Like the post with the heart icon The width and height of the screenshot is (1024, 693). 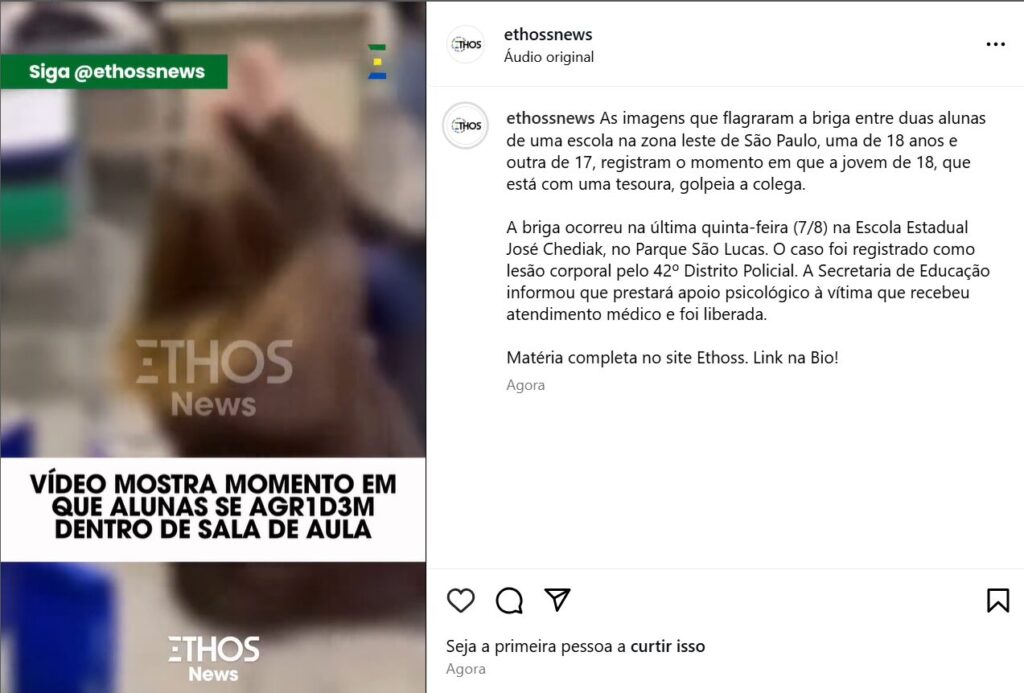click(460, 600)
